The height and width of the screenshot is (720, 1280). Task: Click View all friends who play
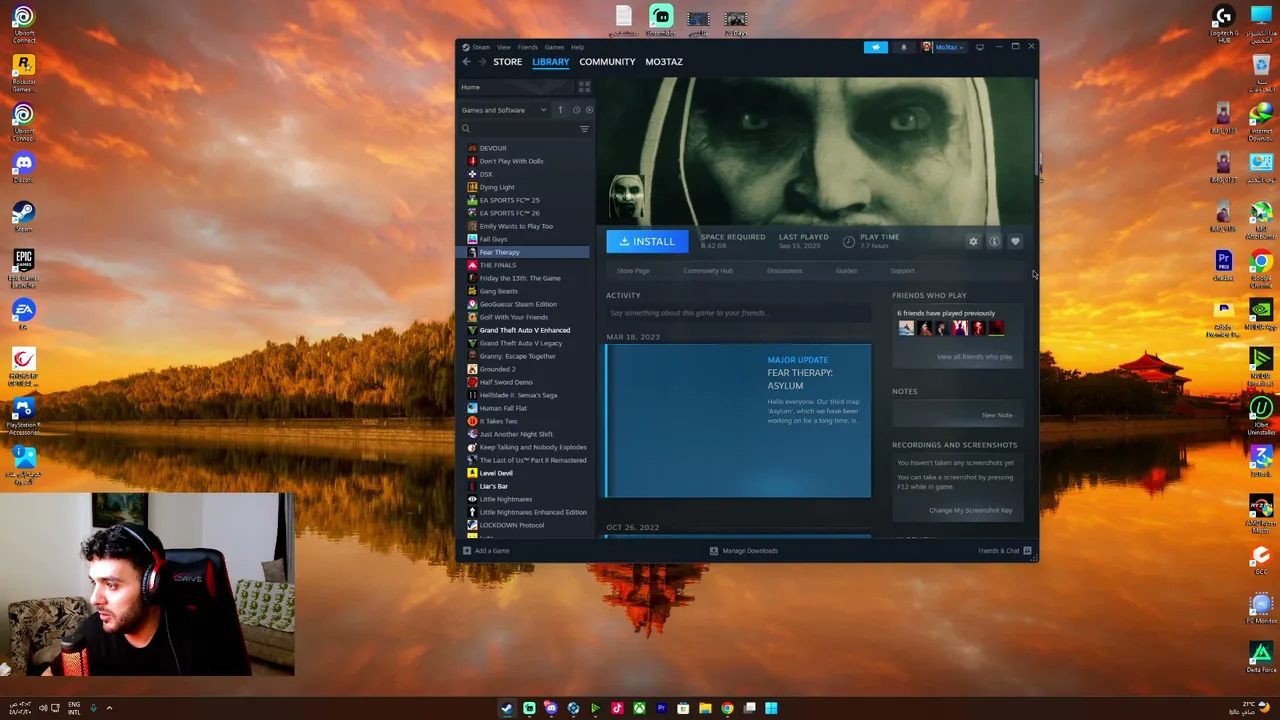[974, 357]
